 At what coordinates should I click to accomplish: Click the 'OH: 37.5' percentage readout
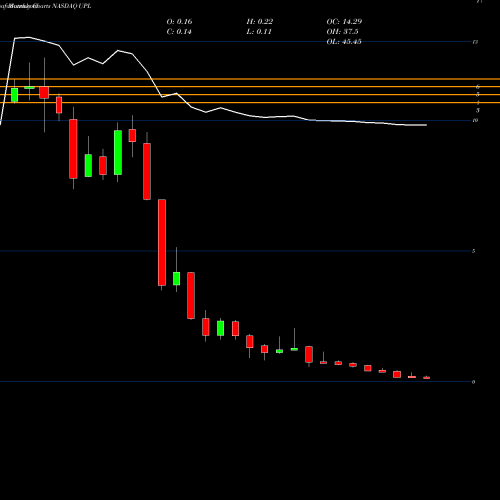(x=342, y=32)
